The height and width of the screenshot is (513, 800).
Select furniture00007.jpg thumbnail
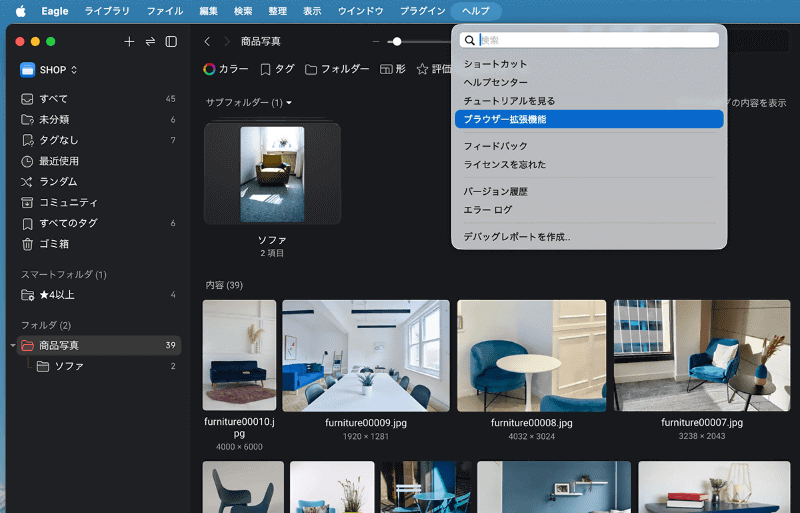[x=702, y=356]
